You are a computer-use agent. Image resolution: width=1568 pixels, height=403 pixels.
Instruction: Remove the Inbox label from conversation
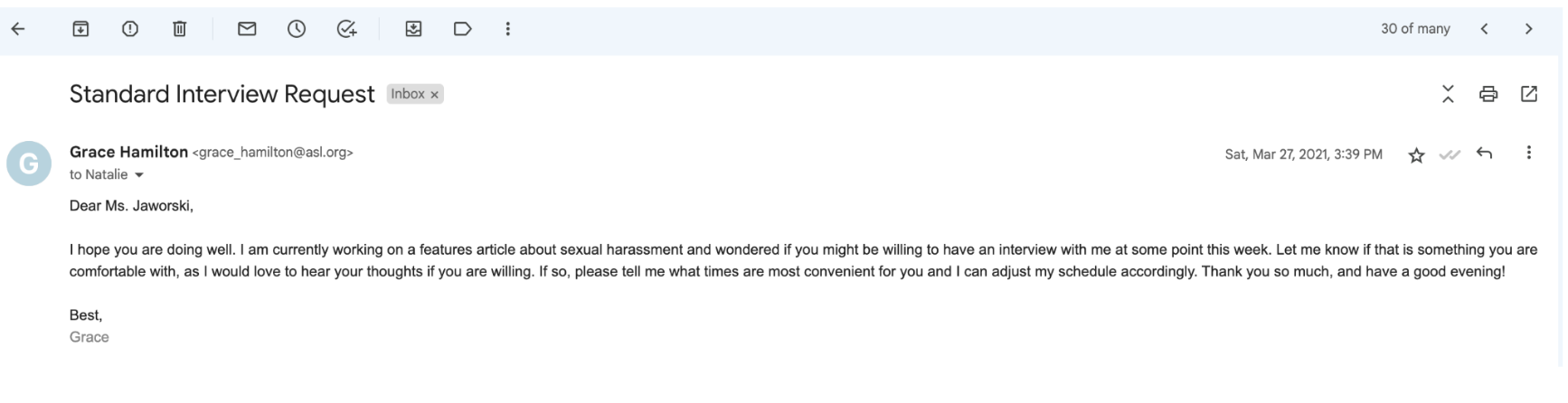435,95
